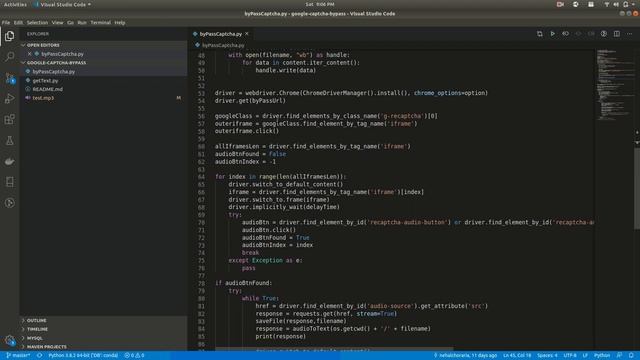Change the Python 3.8.2 interpreter in the status bar
The height and width of the screenshot is (360, 640).
(83, 356)
